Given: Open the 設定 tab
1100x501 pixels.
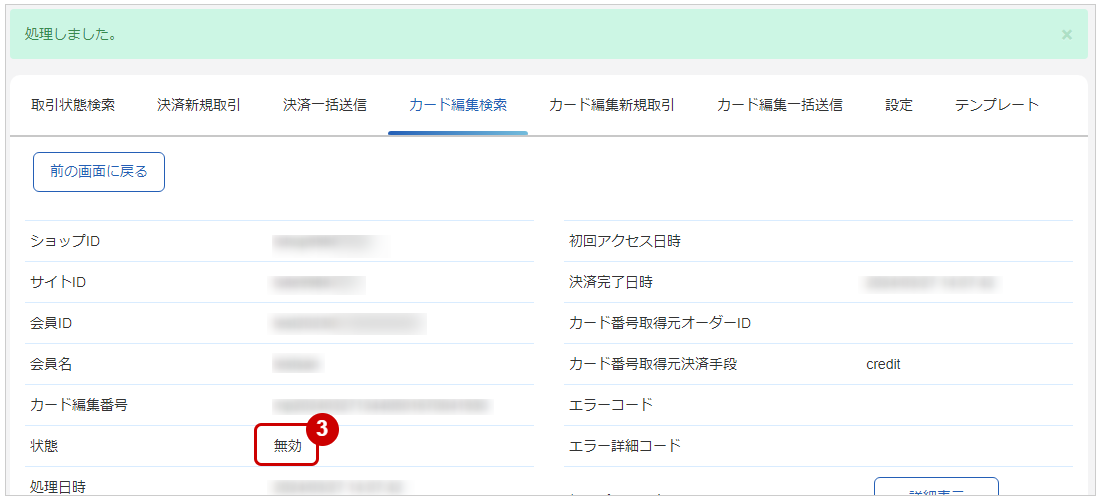Looking at the screenshot, I should [x=899, y=105].
